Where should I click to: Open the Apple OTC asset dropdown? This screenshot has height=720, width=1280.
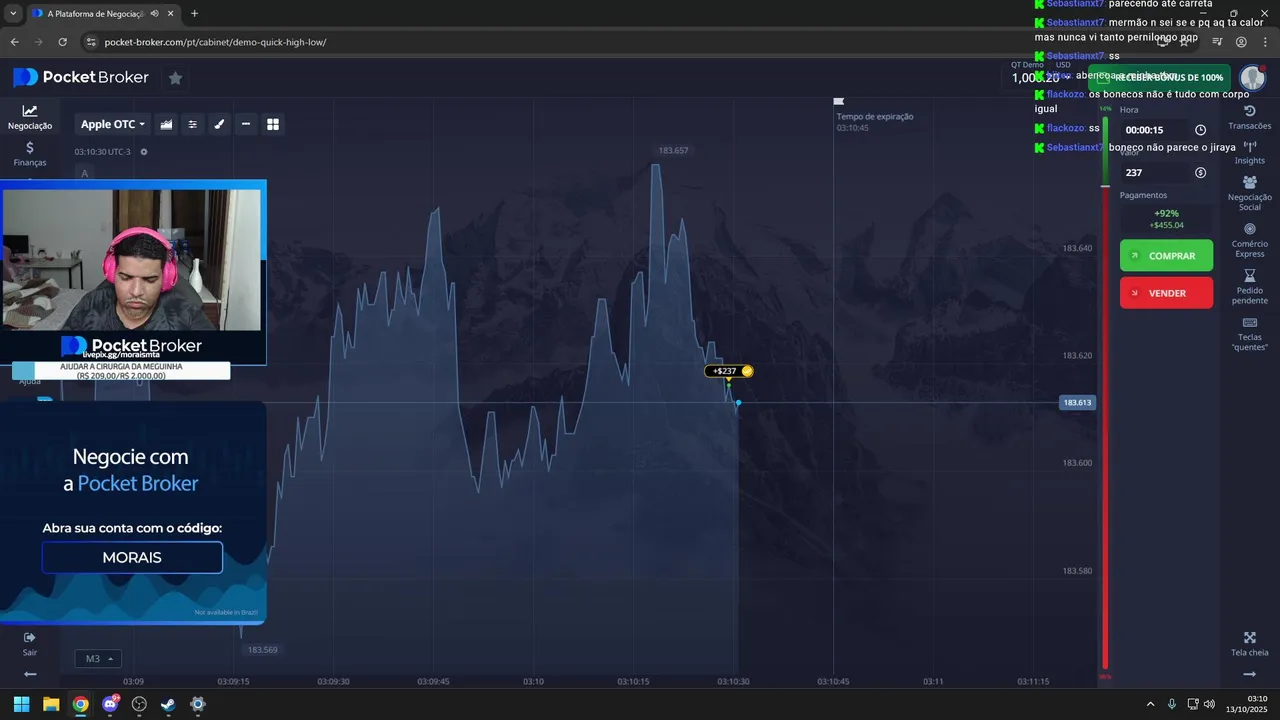pyautogui.click(x=113, y=124)
